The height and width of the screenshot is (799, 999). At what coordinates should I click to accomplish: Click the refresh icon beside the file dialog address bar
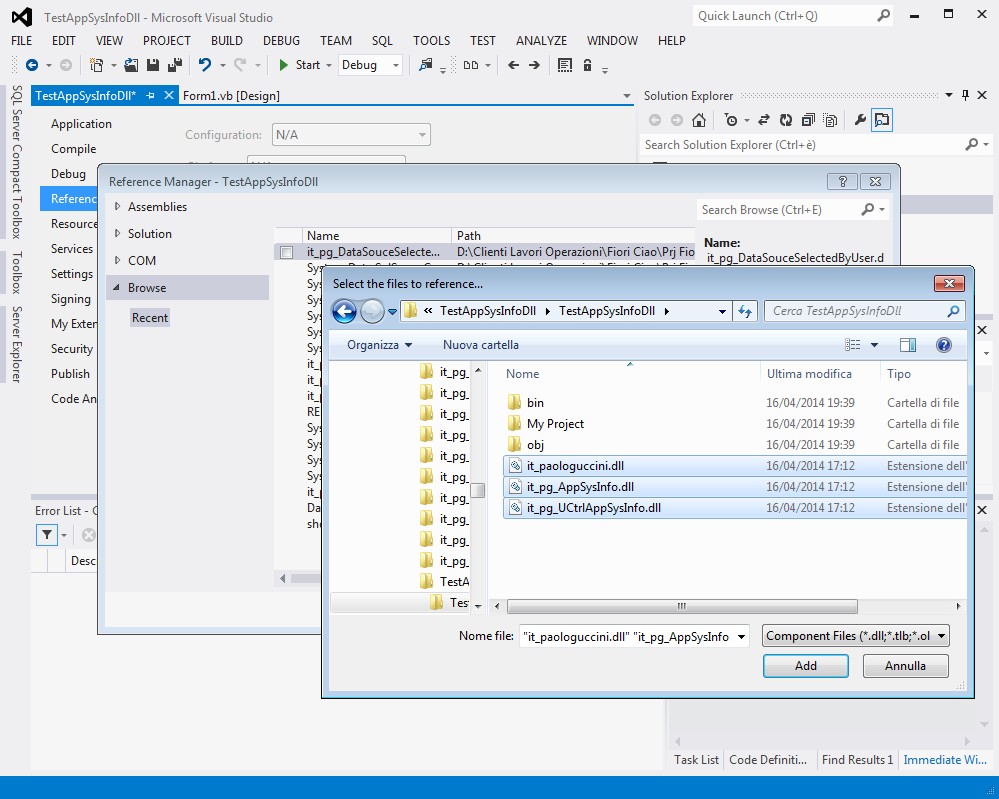pos(745,312)
